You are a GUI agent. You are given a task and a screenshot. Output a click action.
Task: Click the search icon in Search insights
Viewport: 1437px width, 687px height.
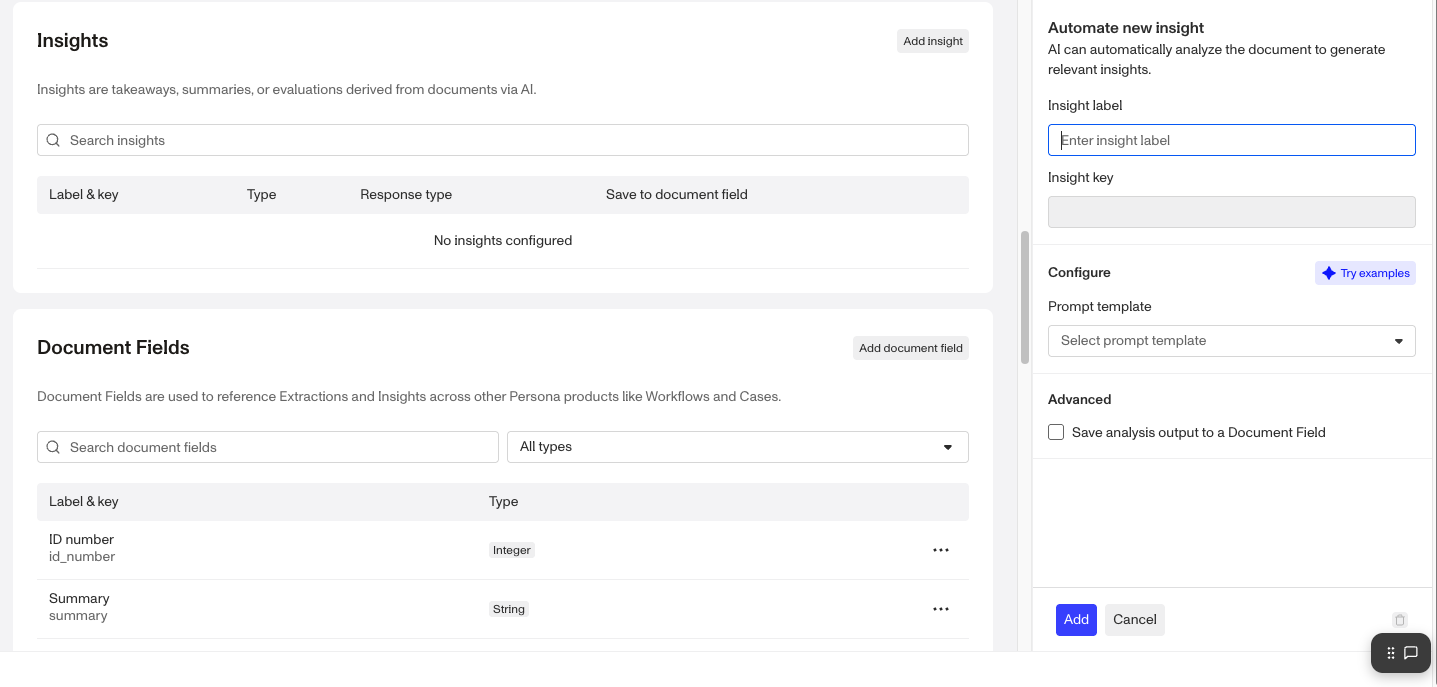click(54, 140)
